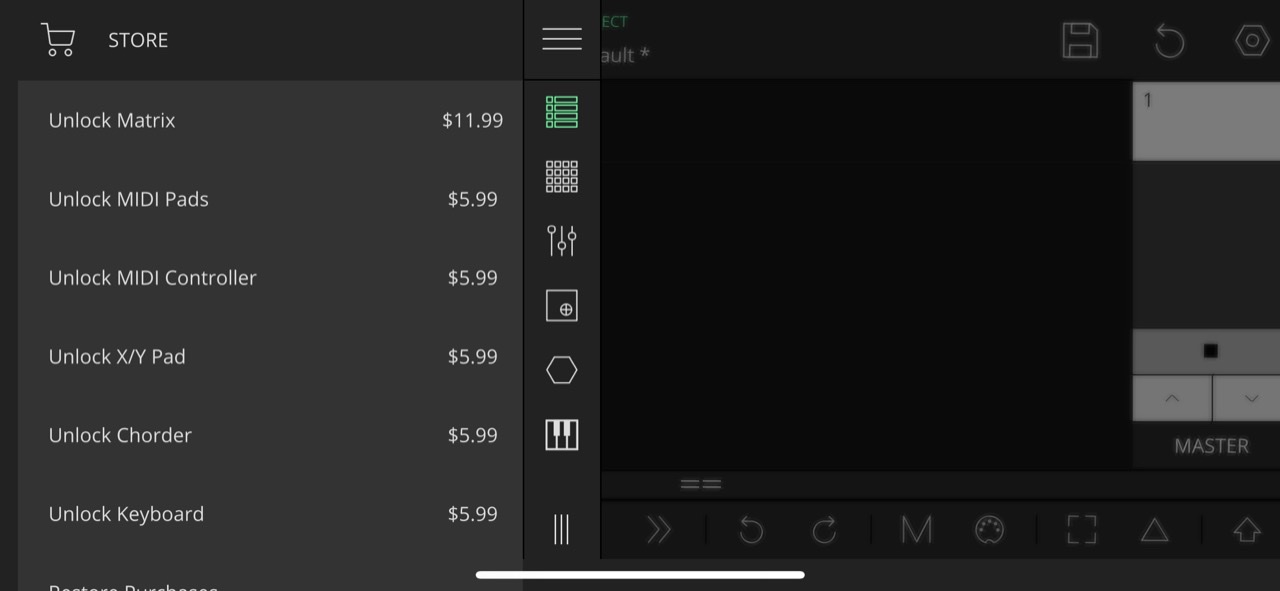Select scene cell number 1
Viewport: 1280px width, 591px height.
[1206, 120]
